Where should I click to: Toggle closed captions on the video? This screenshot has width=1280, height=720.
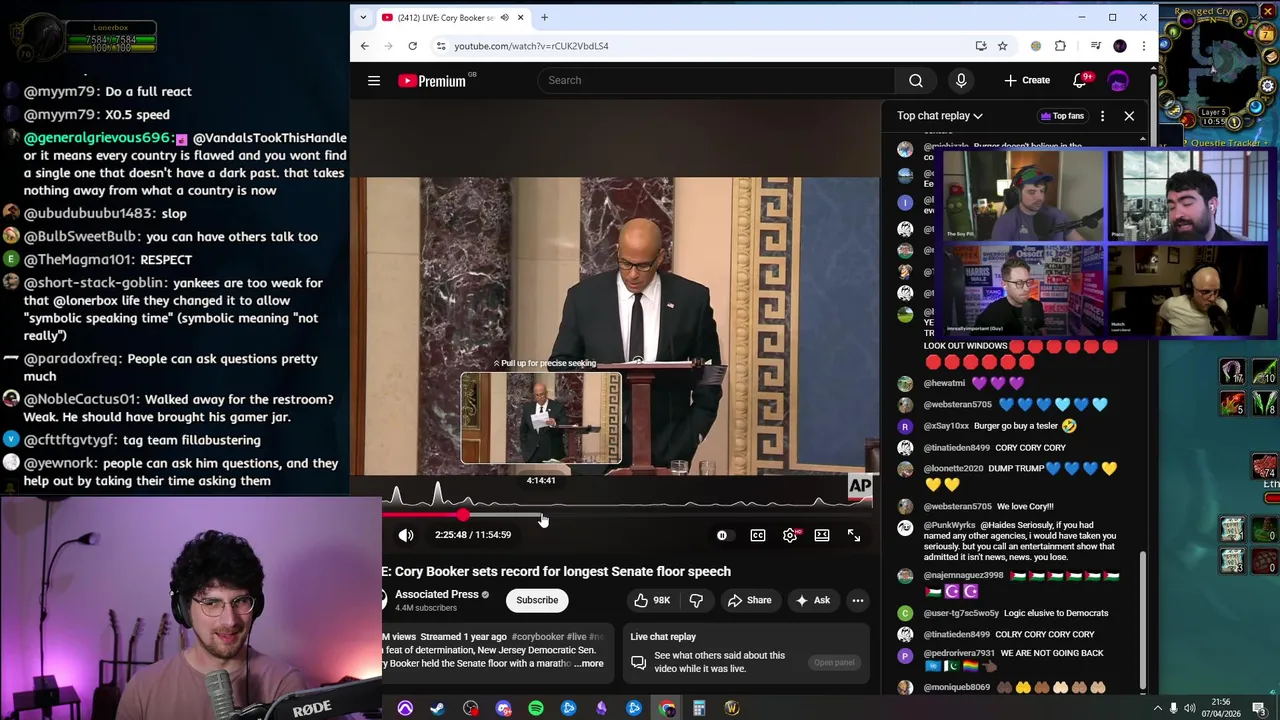[758, 535]
